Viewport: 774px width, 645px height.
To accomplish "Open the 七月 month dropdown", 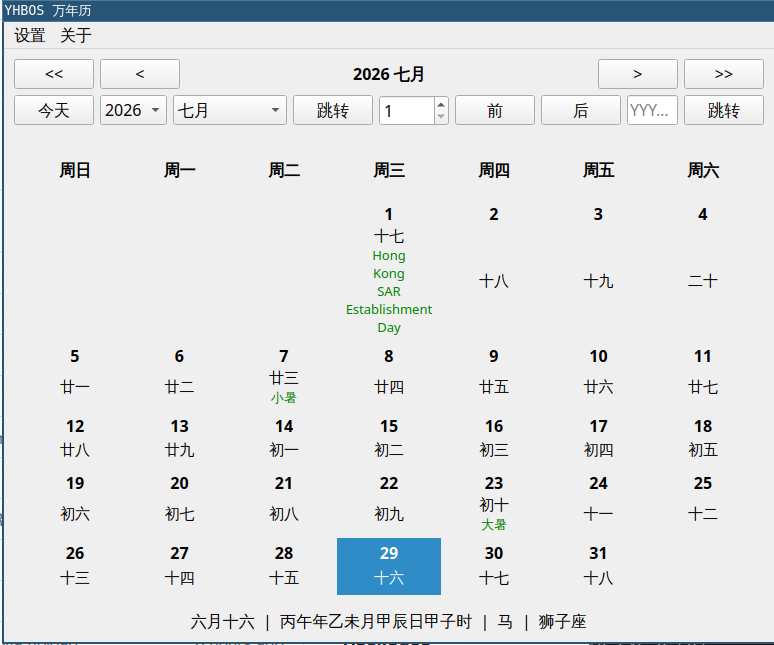I will tap(230, 110).
